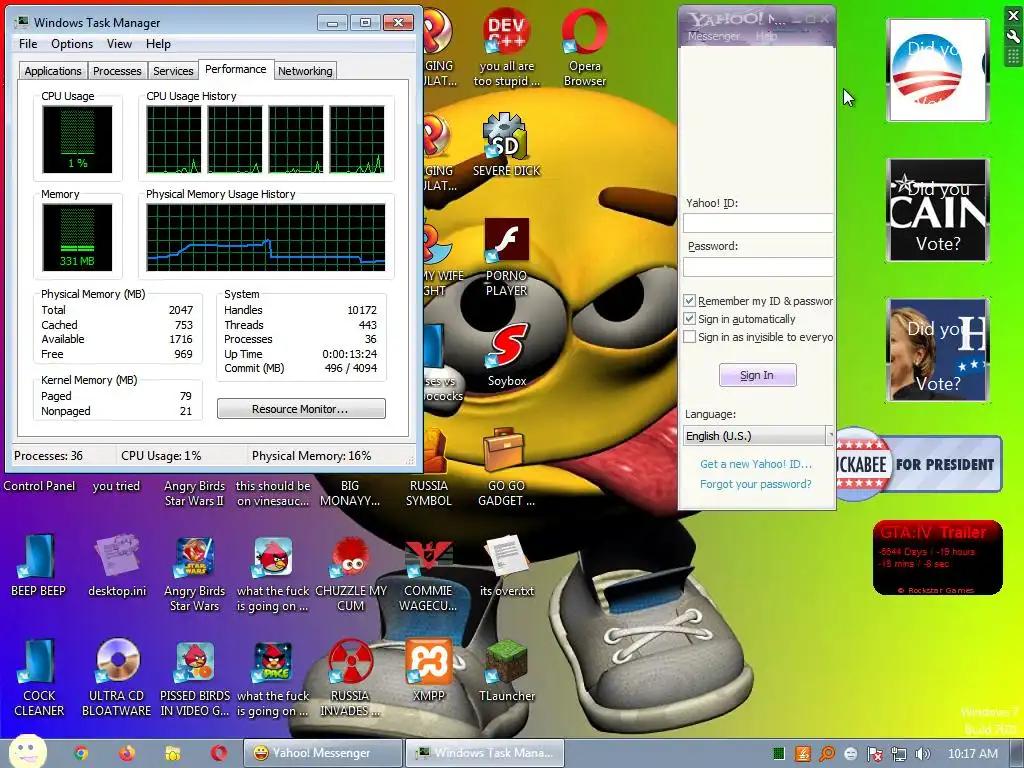Click the Yahoo! Messenger taskbar button
This screenshot has width=1024, height=768.
[x=323, y=753]
